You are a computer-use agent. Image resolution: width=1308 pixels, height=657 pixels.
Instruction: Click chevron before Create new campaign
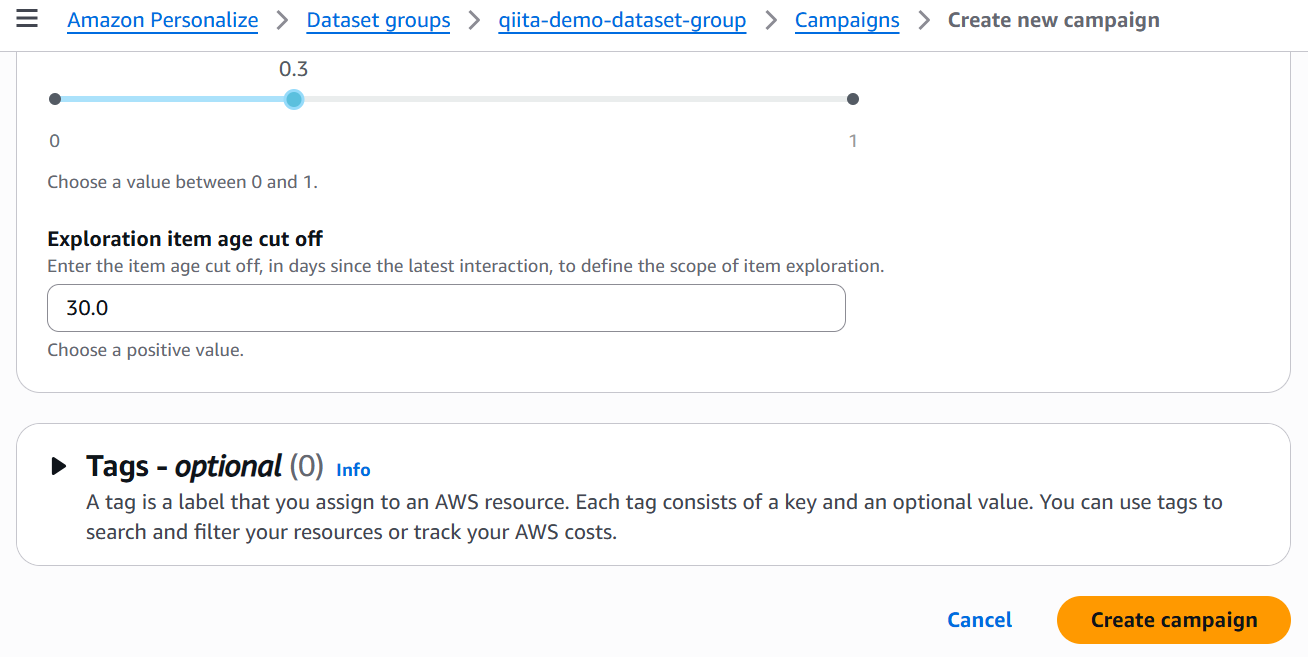tap(923, 20)
